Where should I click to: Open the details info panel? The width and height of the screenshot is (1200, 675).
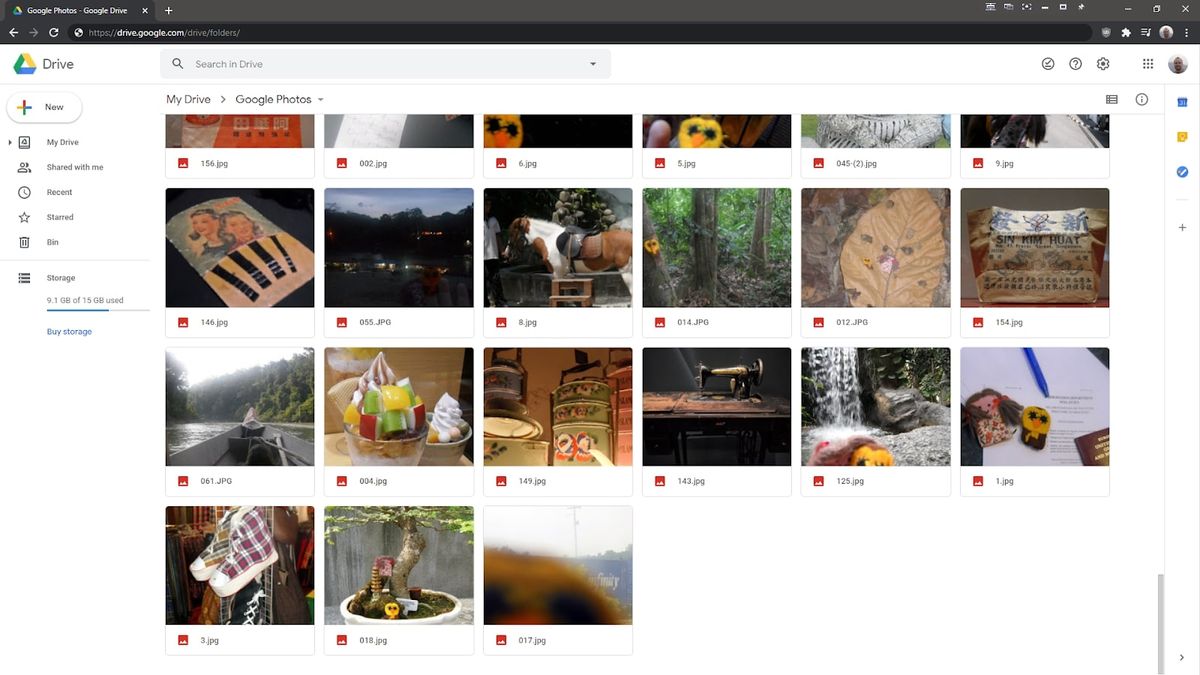tap(1141, 99)
